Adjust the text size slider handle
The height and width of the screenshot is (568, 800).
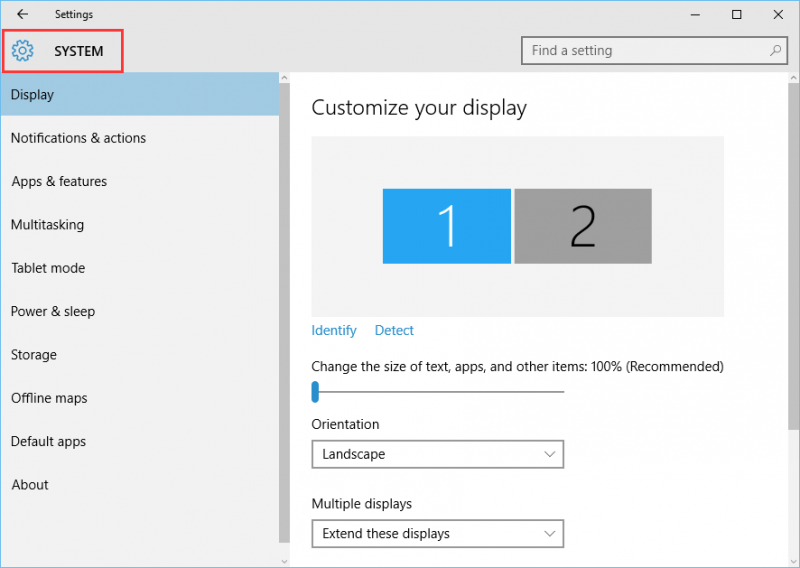click(315, 392)
